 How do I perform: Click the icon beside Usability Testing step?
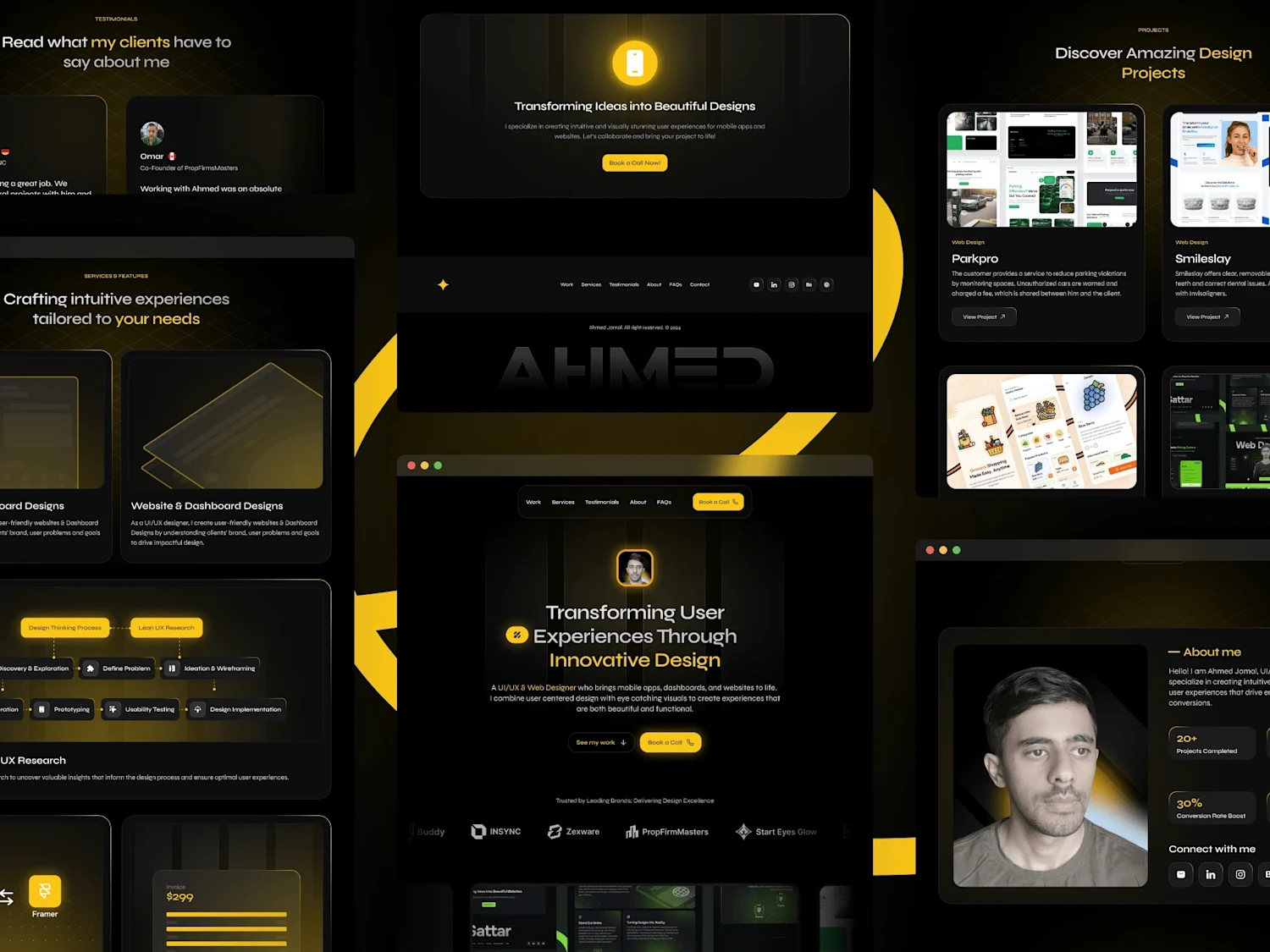[x=113, y=709]
